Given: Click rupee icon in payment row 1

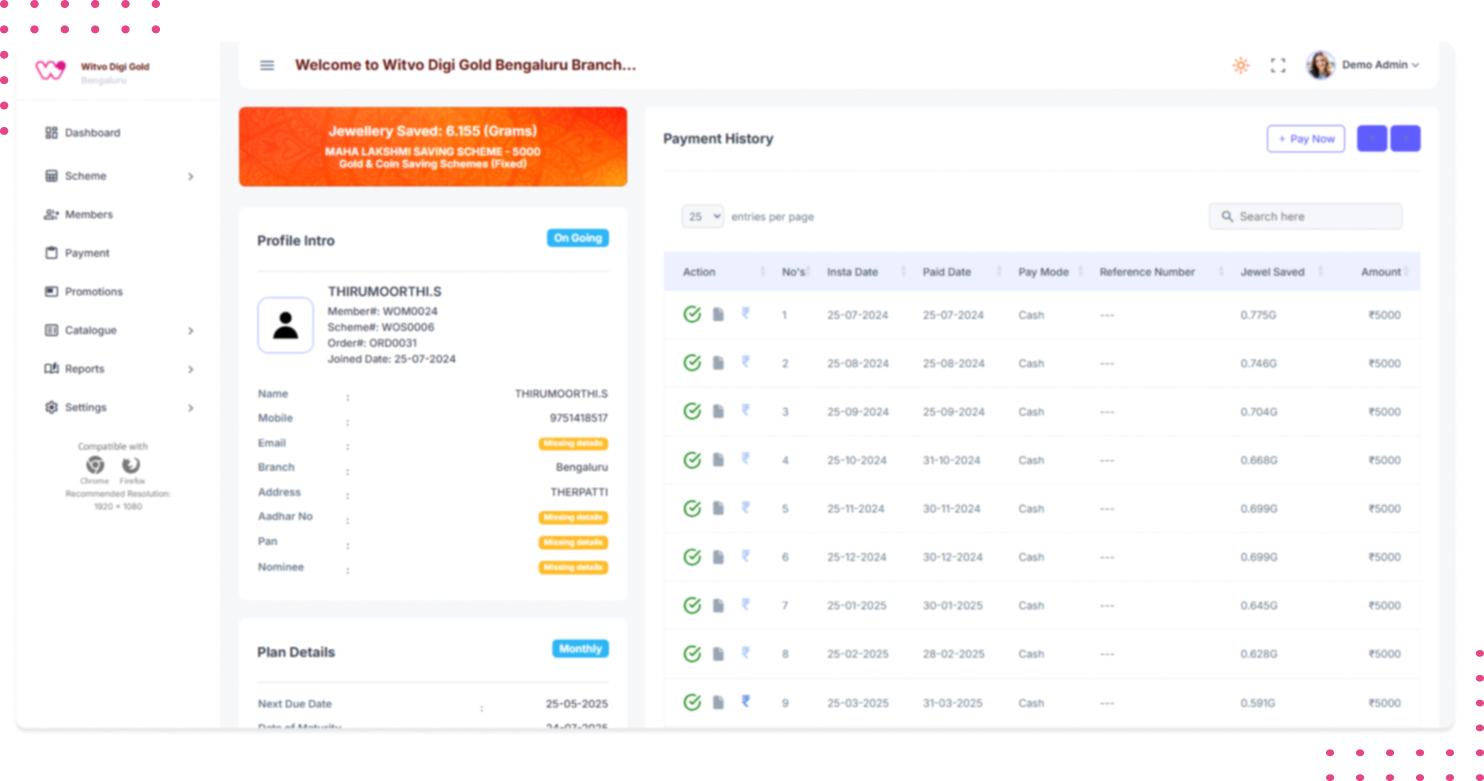Looking at the screenshot, I should (745, 314).
